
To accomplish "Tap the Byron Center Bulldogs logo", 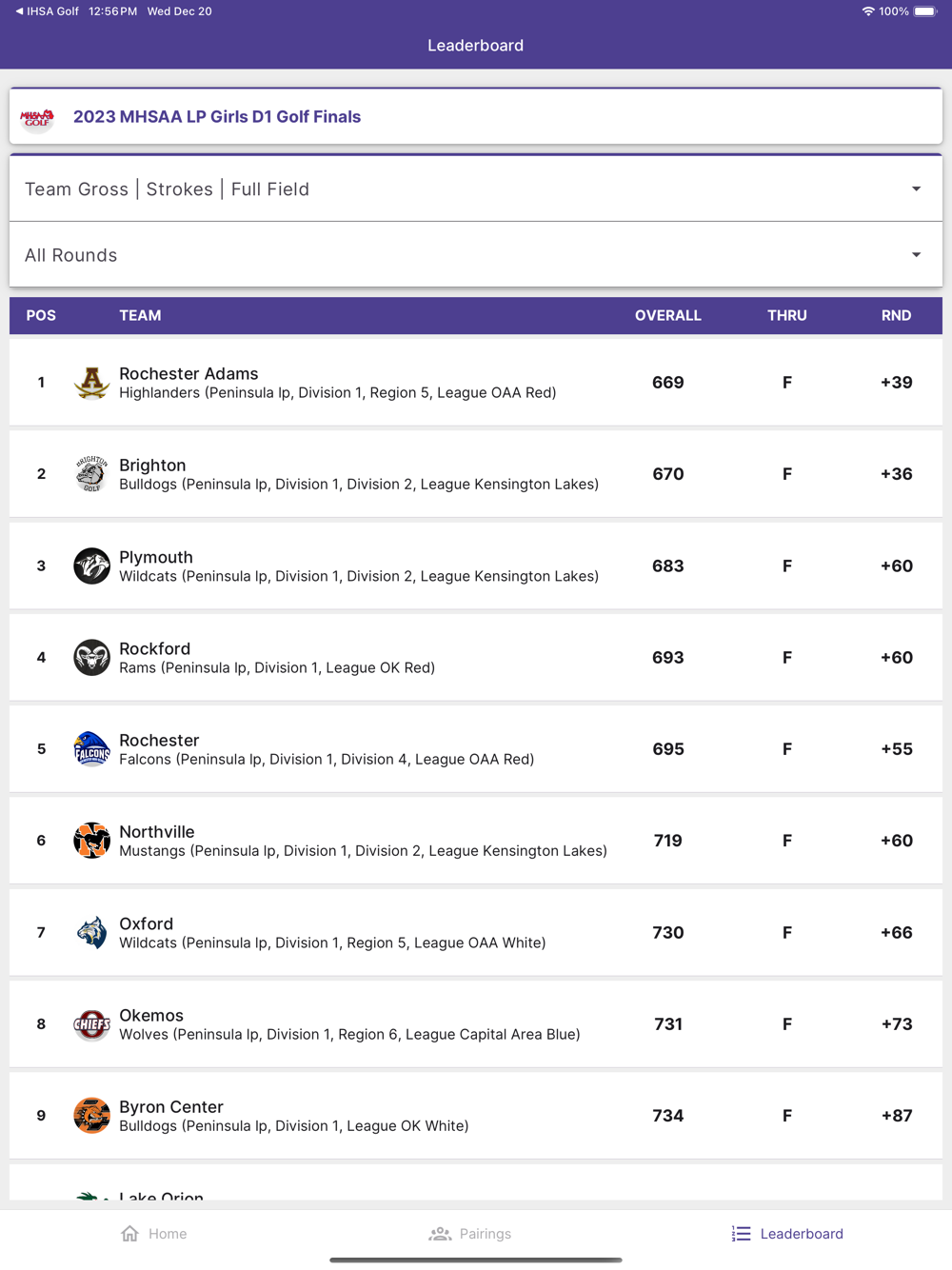I will tap(91, 1116).
